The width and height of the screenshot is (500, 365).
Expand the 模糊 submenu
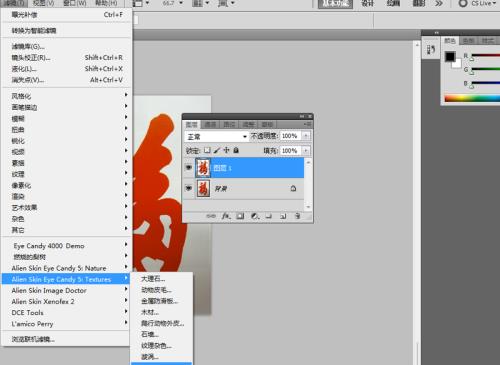pyautogui.click(x=67, y=118)
